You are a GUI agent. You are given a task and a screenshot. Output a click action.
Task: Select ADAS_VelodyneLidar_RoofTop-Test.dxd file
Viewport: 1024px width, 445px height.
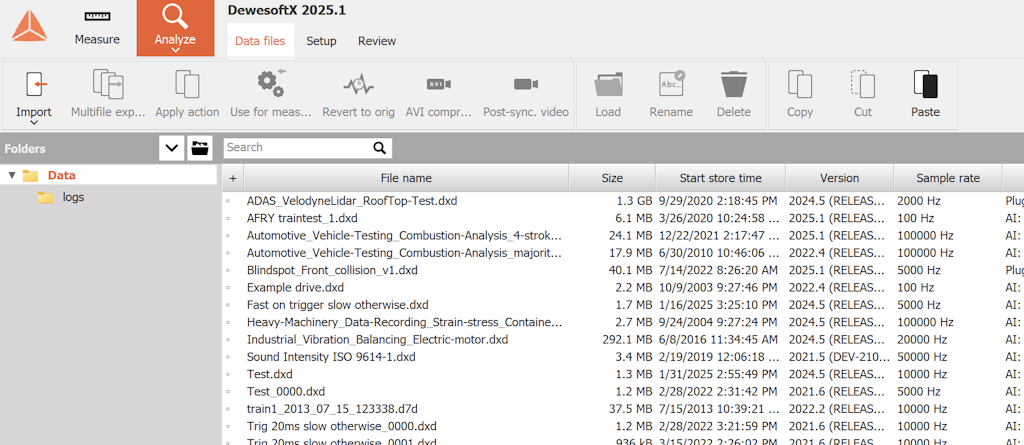[x=352, y=201]
